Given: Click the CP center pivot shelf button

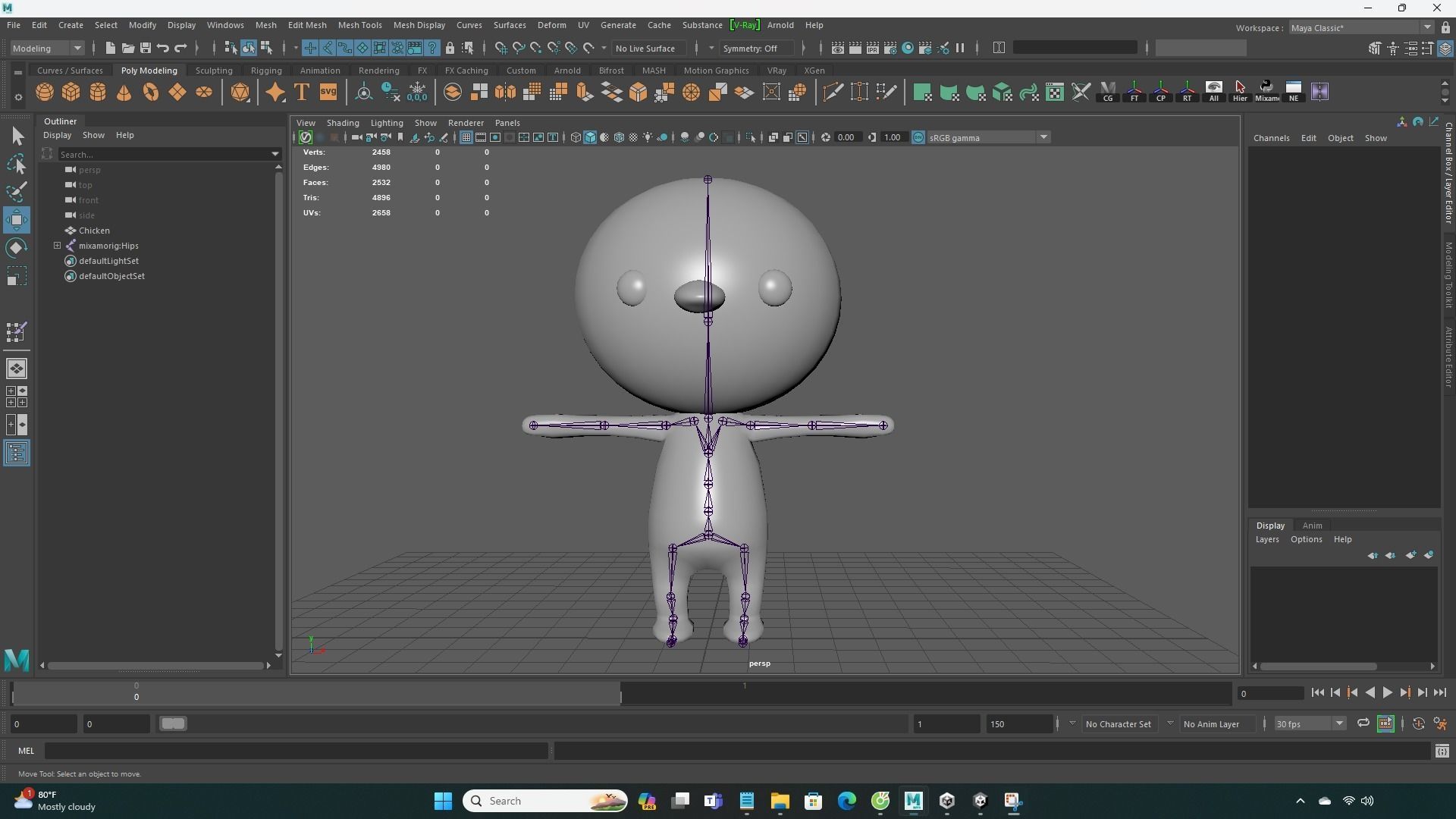Looking at the screenshot, I should coord(1160,92).
